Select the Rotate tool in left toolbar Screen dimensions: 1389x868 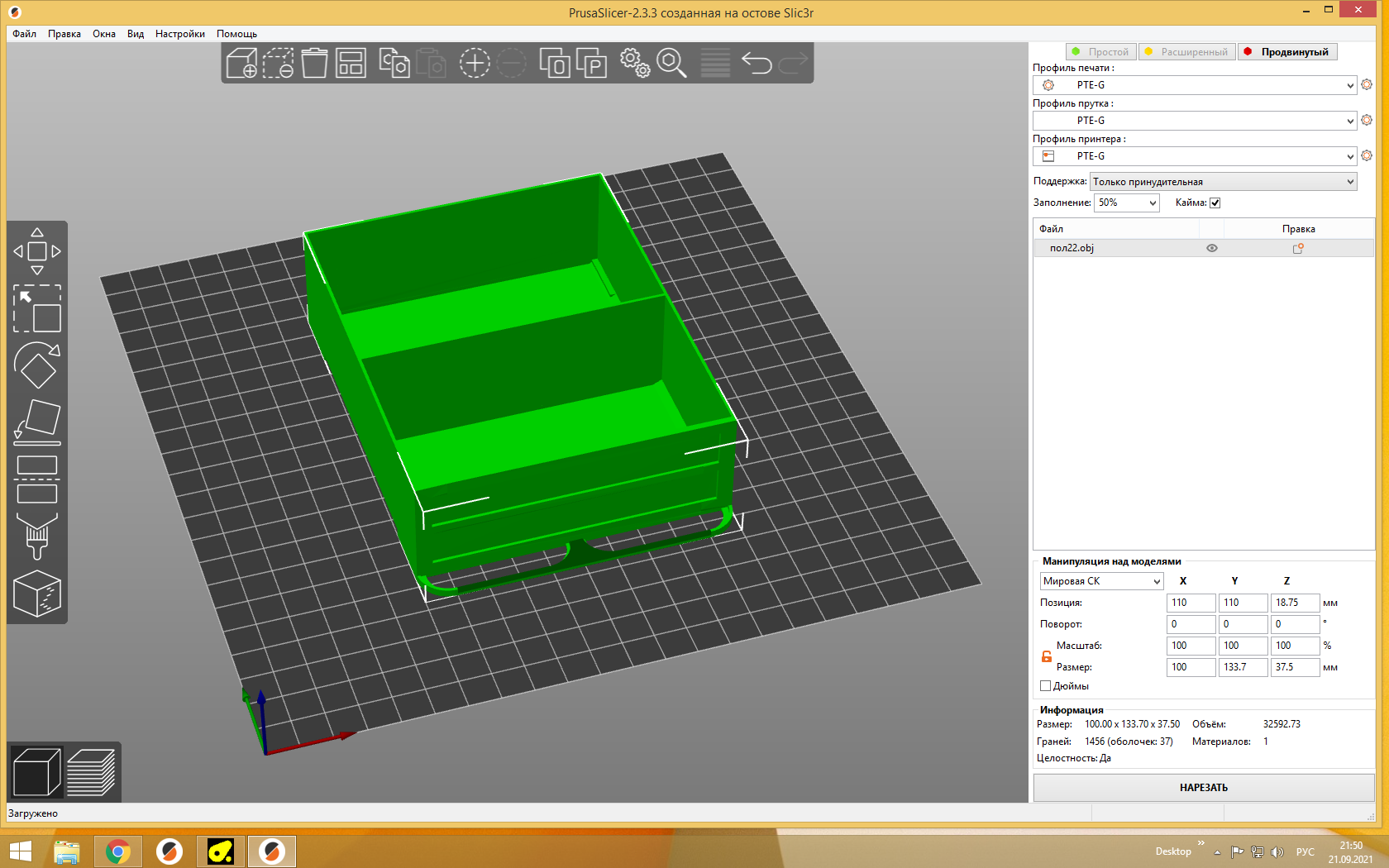point(37,365)
